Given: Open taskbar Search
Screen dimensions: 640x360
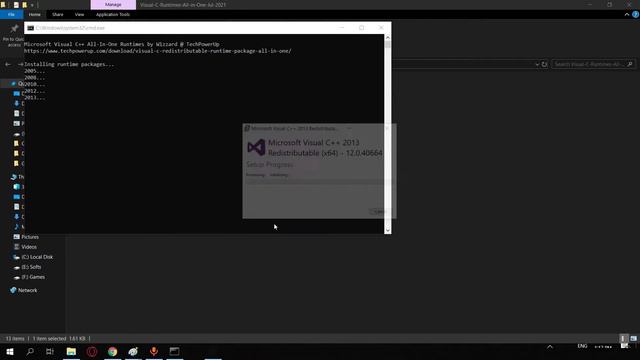Looking at the screenshot, I should tap(30, 351).
